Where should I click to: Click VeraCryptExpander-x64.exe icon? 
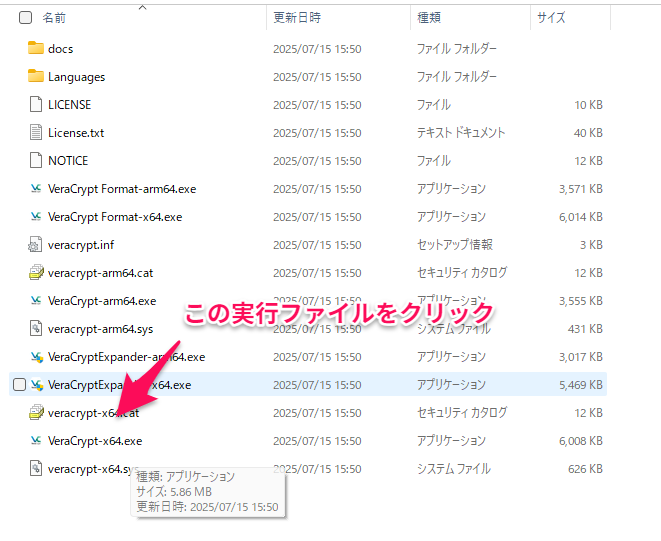click(x=37, y=385)
